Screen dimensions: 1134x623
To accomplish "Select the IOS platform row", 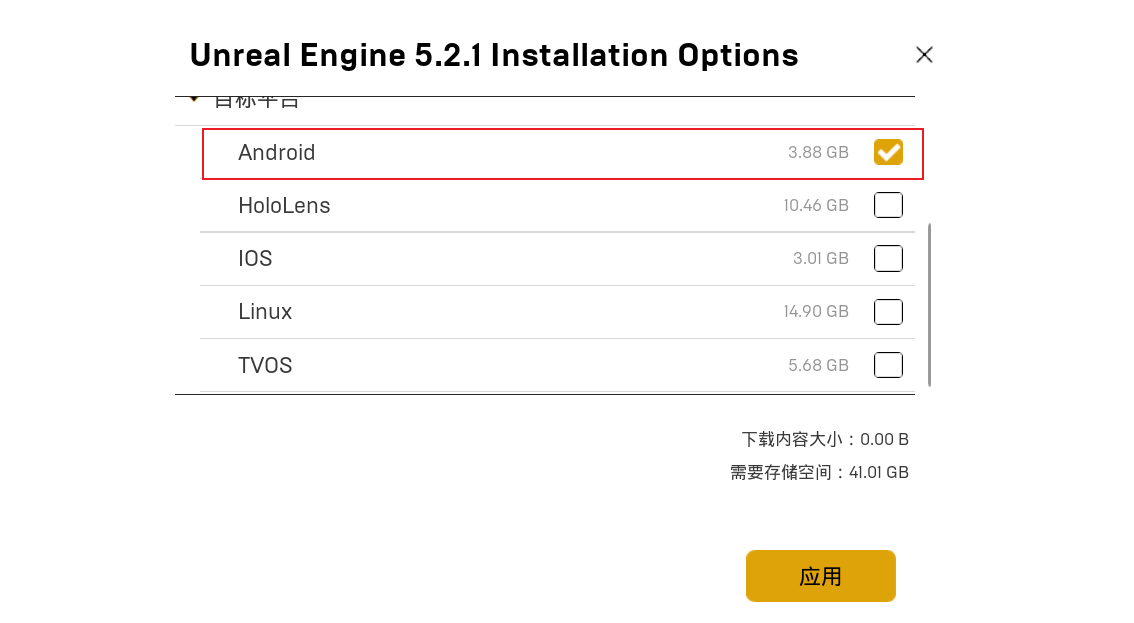I will click(x=500, y=258).
